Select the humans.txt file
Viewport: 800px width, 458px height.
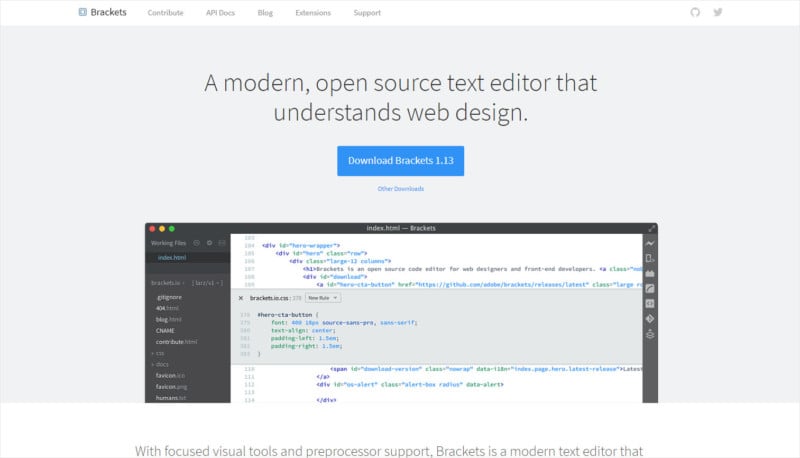[171, 398]
